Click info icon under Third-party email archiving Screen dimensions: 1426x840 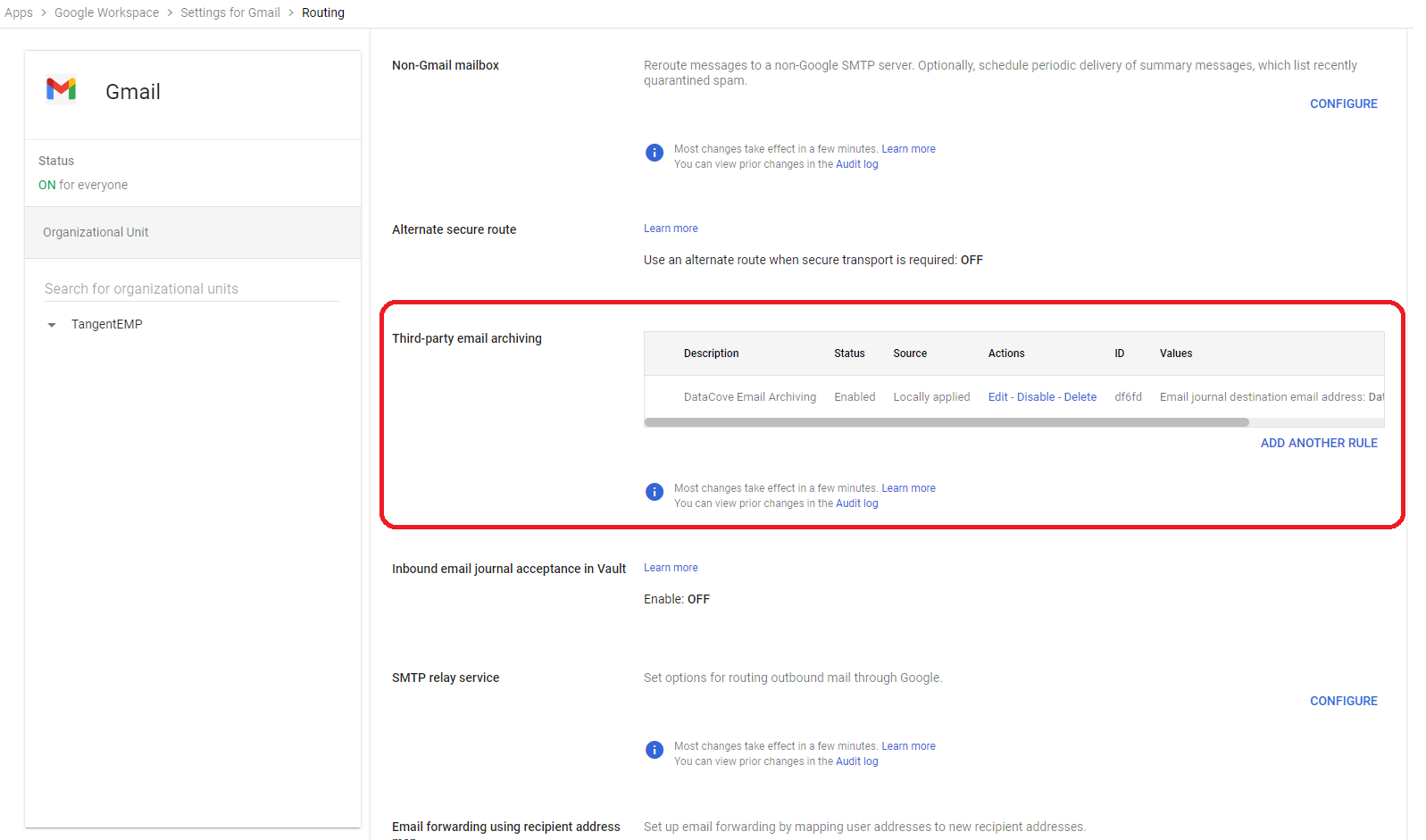click(654, 492)
